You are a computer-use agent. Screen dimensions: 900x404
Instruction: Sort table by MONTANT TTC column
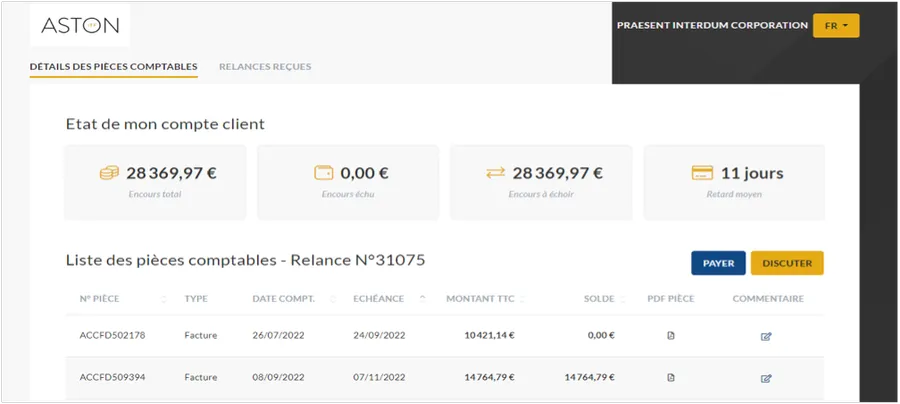tap(523, 299)
